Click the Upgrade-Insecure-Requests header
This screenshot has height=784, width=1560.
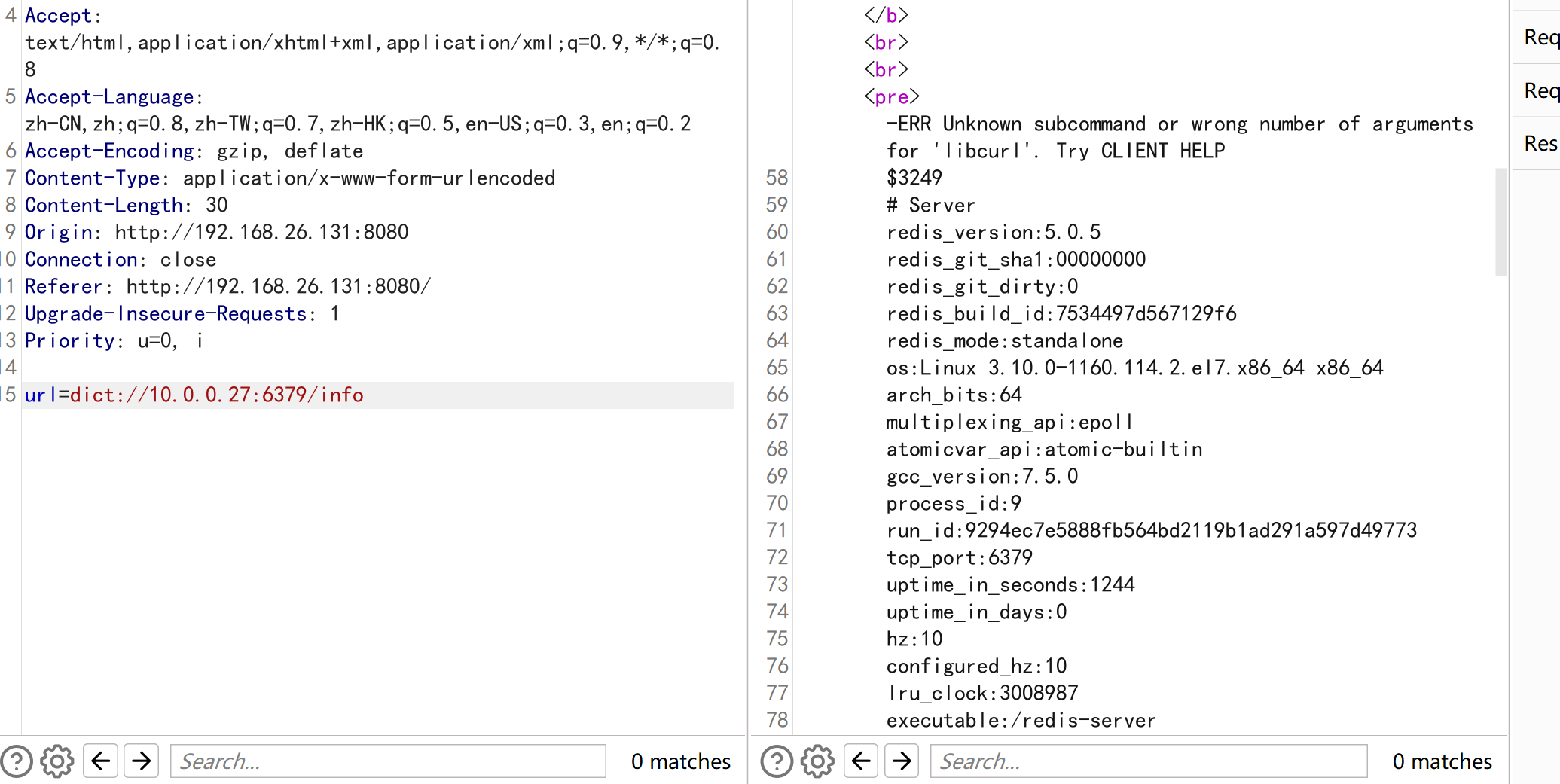pyautogui.click(x=182, y=313)
